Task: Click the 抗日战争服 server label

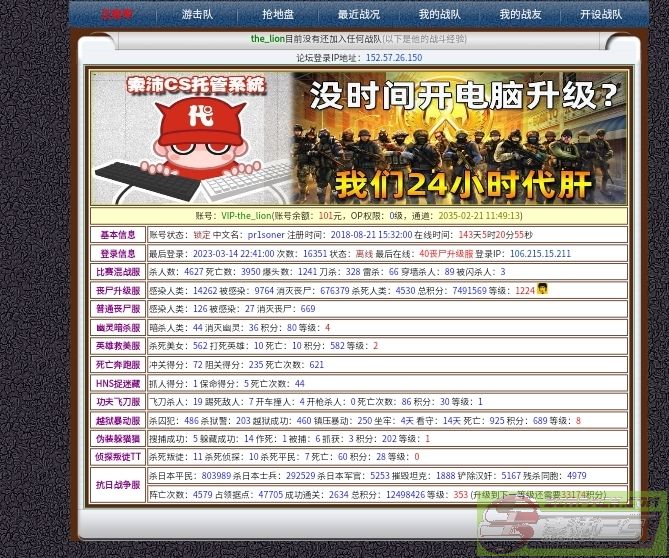Action: point(118,485)
